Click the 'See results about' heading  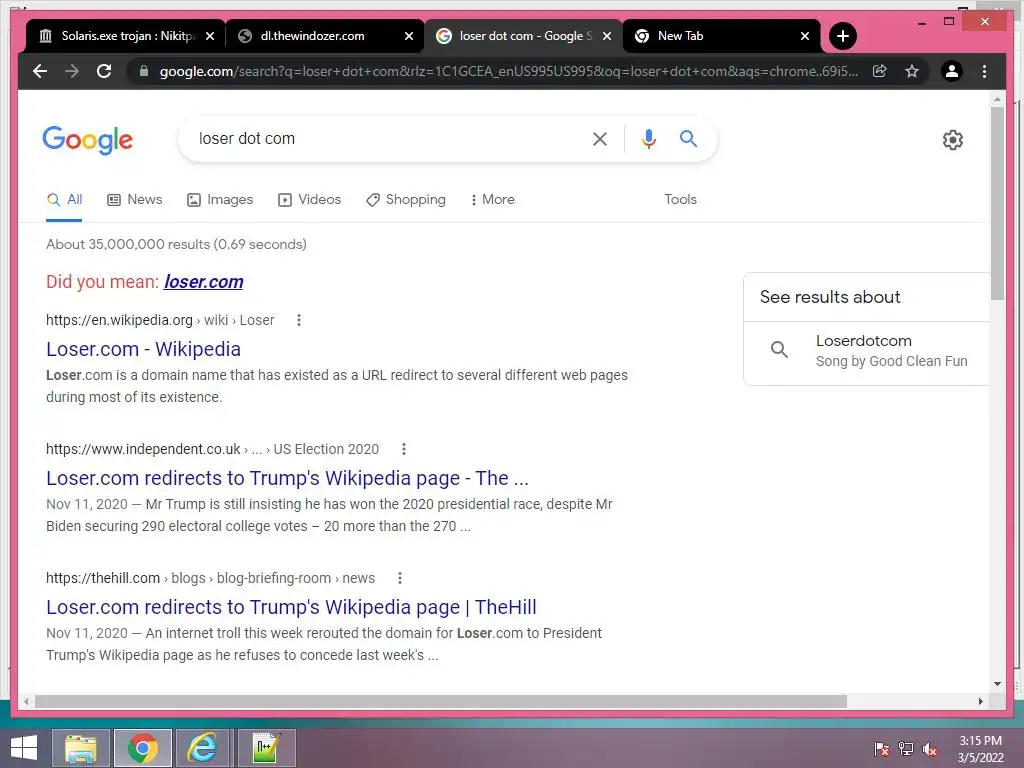[830, 297]
